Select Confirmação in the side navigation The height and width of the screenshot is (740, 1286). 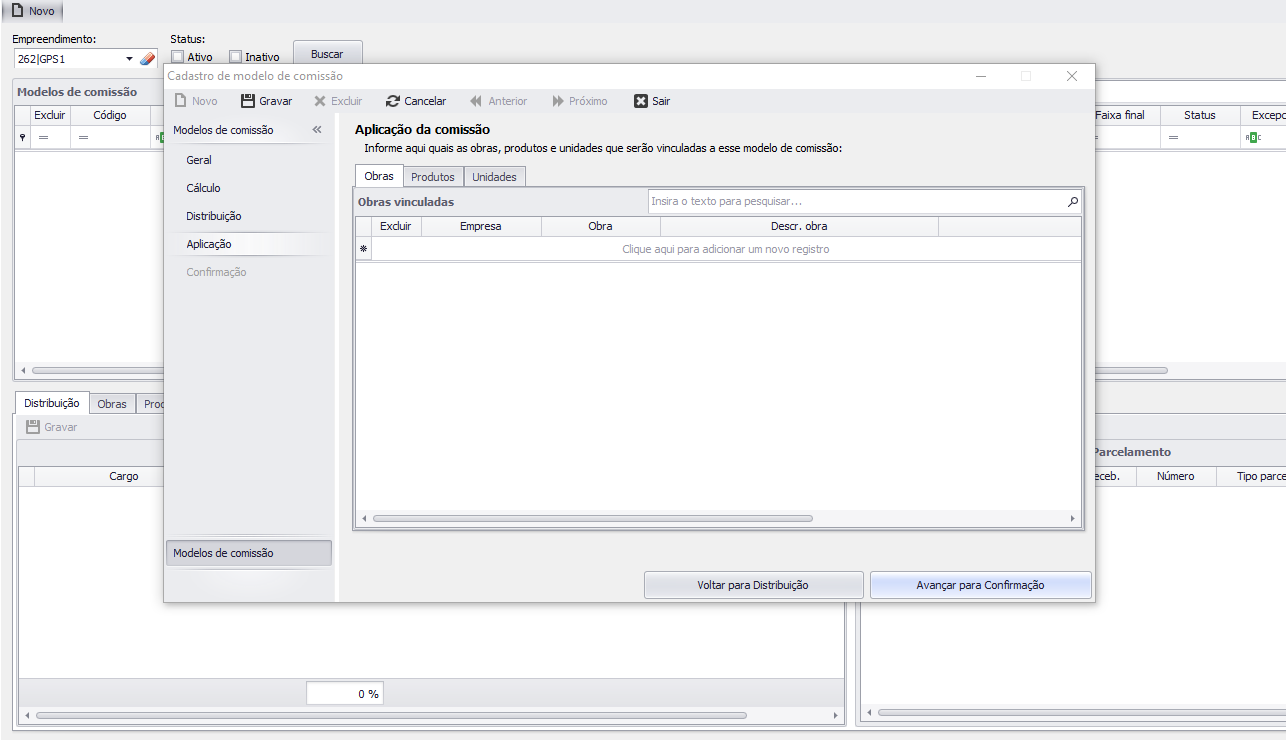(216, 272)
